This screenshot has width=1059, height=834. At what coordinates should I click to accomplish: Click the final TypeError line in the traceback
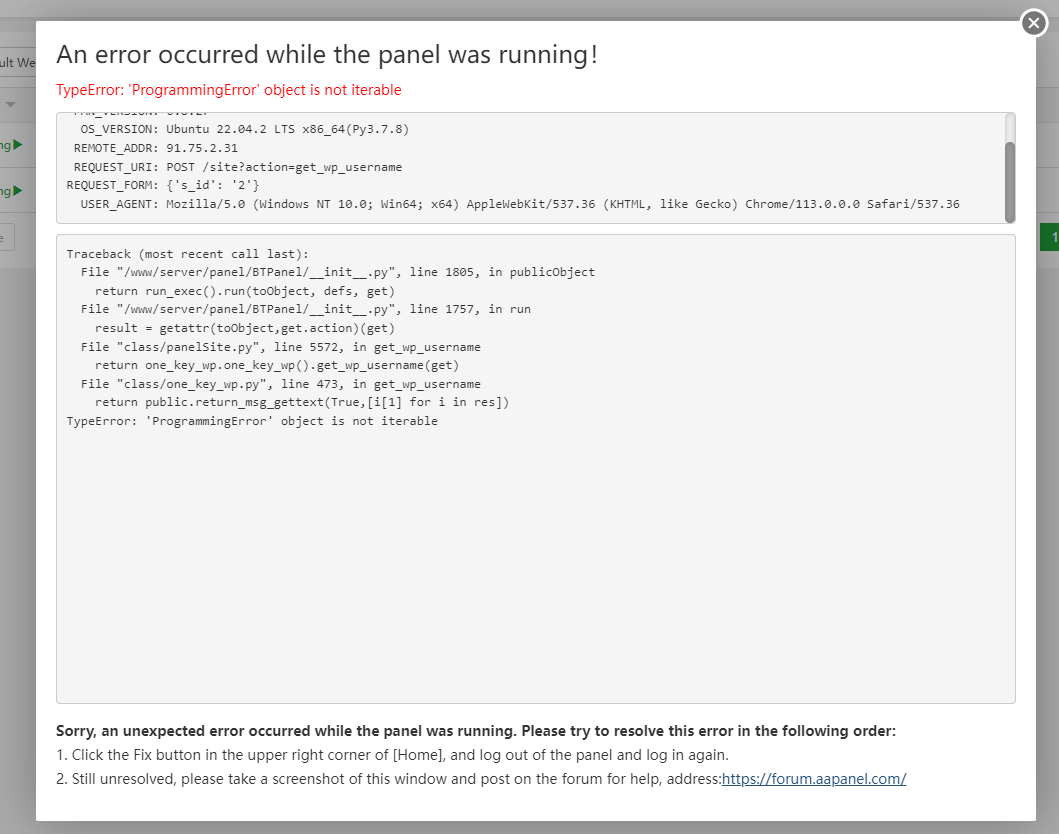click(252, 421)
